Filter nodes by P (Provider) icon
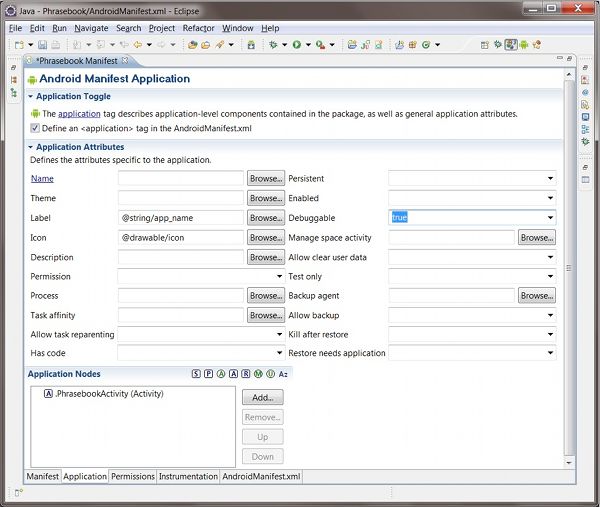Viewport: 600px width, 507px height. click(209, 374)
